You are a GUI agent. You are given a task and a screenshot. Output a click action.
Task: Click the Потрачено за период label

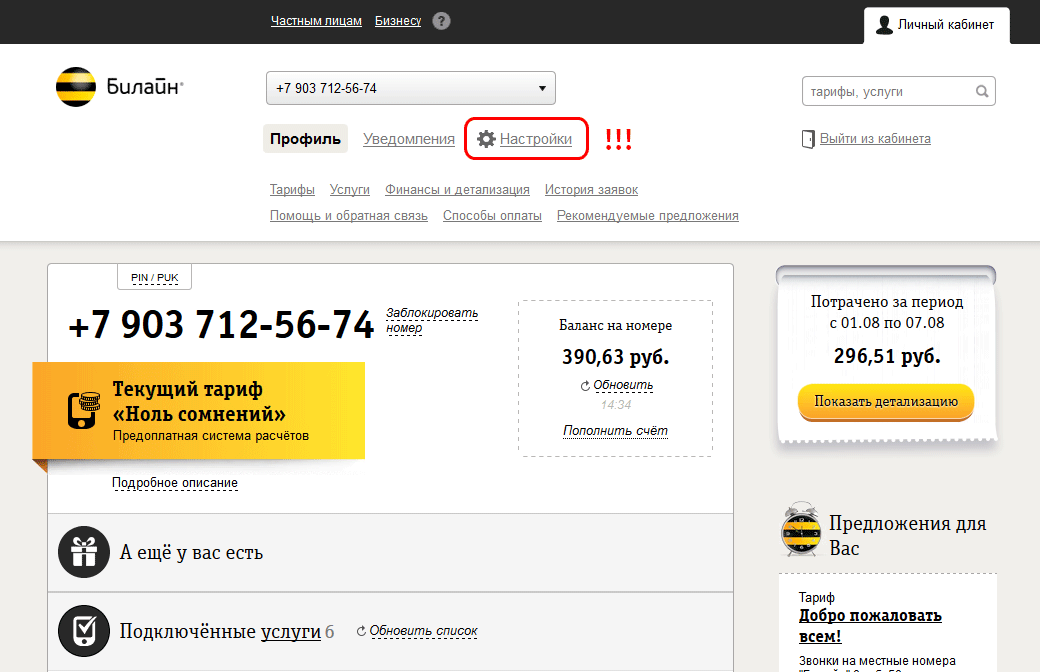coord(887,302)
